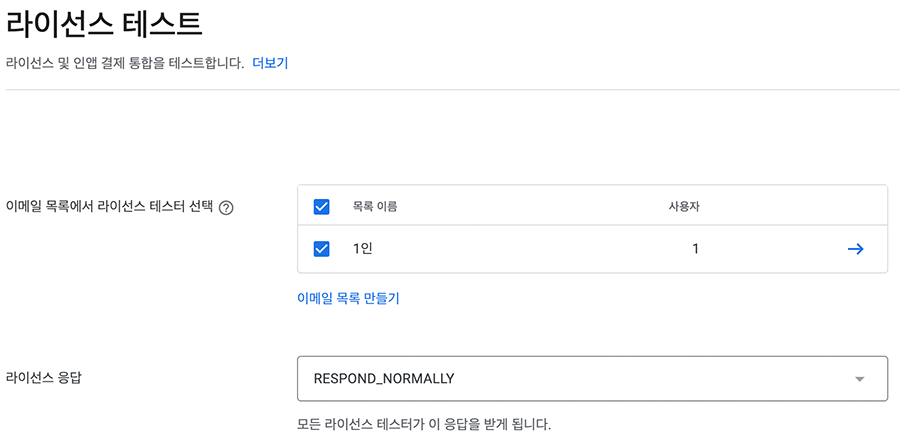Click the 목록 이름 column header
The image size is (900, 446).
tap(375, 207)
